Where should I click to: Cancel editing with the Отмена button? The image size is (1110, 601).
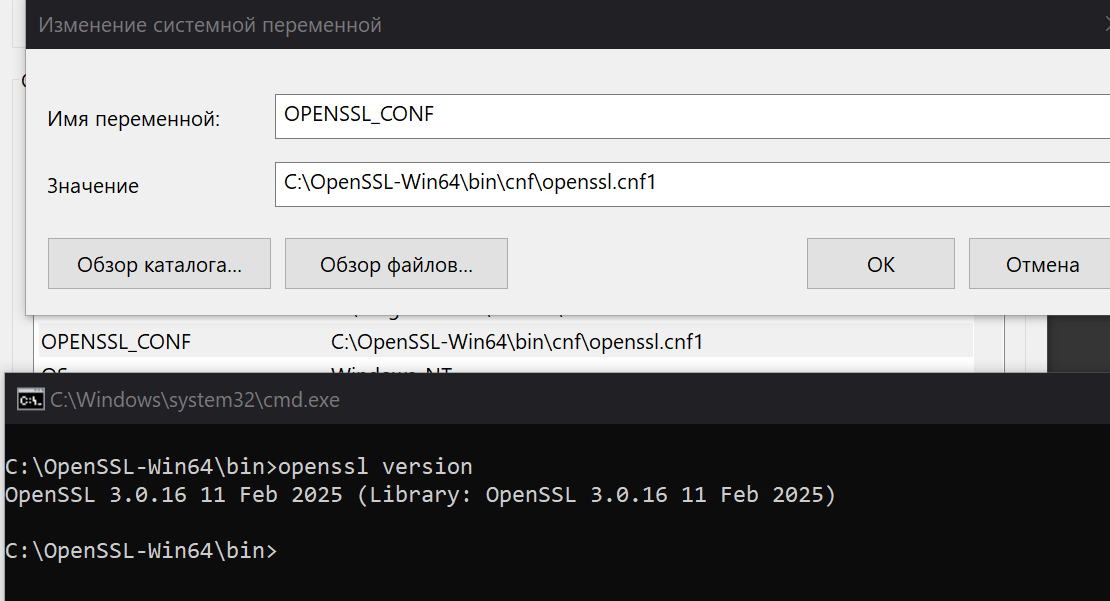(x=1041, y=264)
